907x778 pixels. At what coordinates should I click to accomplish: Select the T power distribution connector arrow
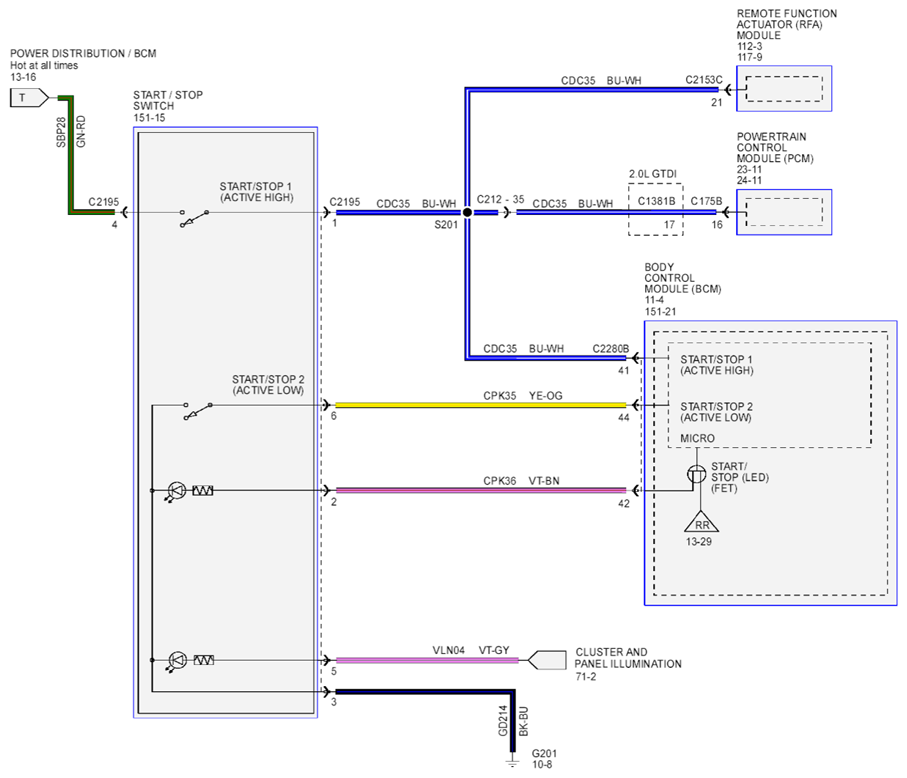tap(29, 98)
